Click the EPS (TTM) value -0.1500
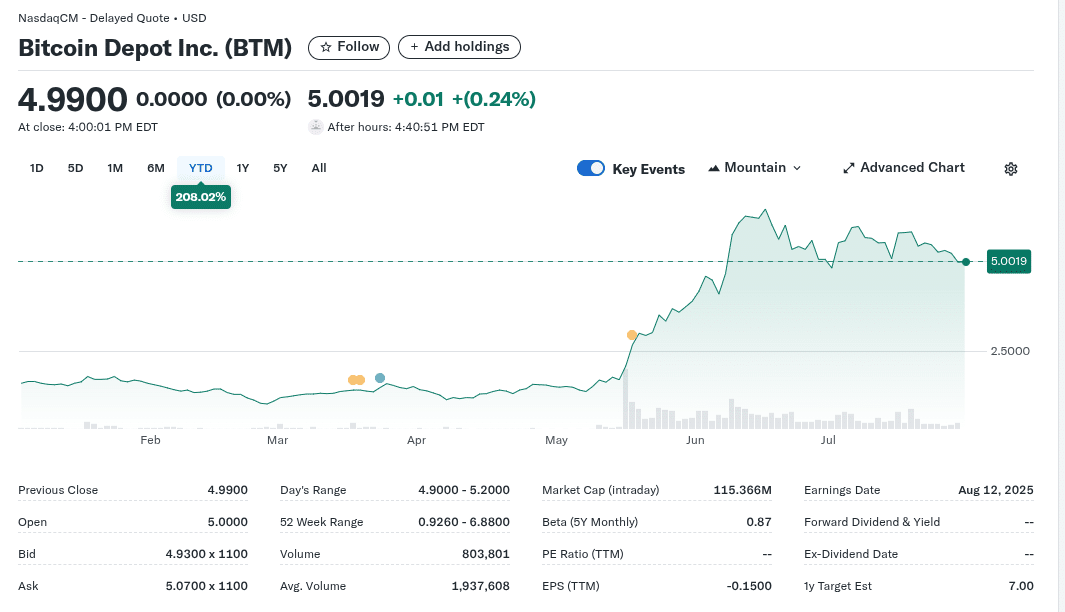1065x612 pixels. click(748, 586)
